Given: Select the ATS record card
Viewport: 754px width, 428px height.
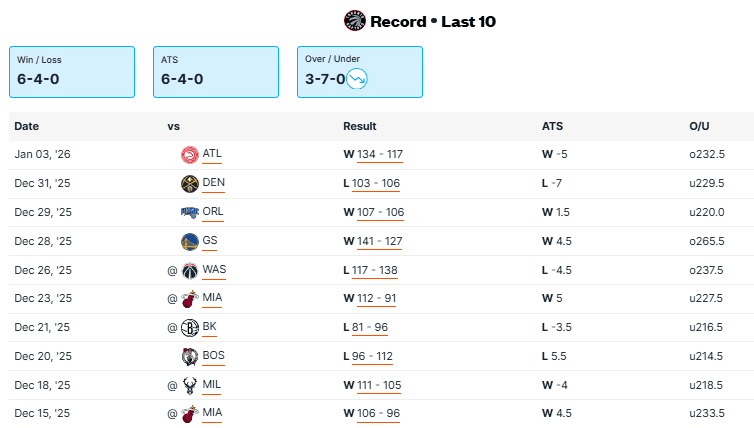Looking at the screenshot, I should point(216,71).
